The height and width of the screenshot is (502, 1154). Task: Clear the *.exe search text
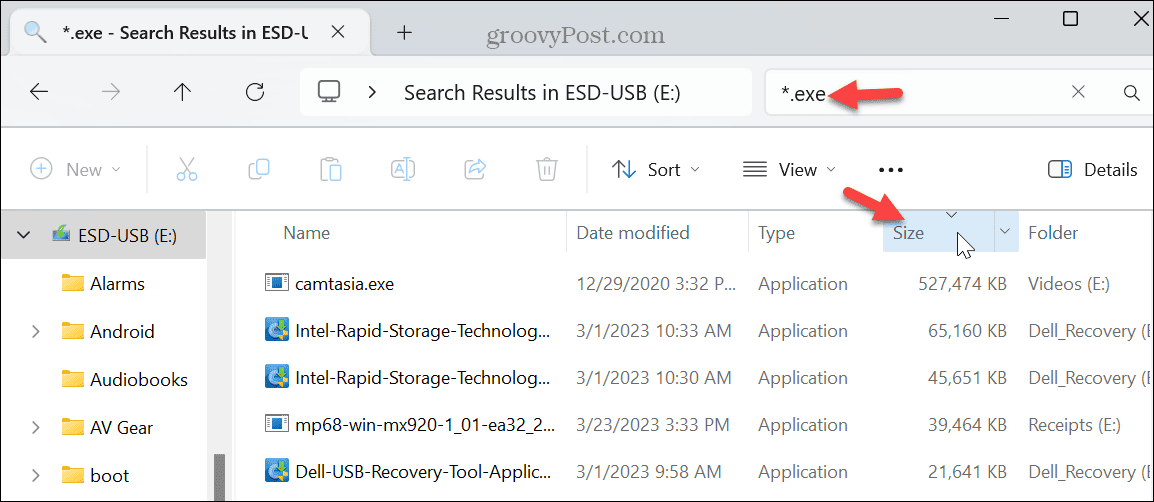tap(1078, 93)
